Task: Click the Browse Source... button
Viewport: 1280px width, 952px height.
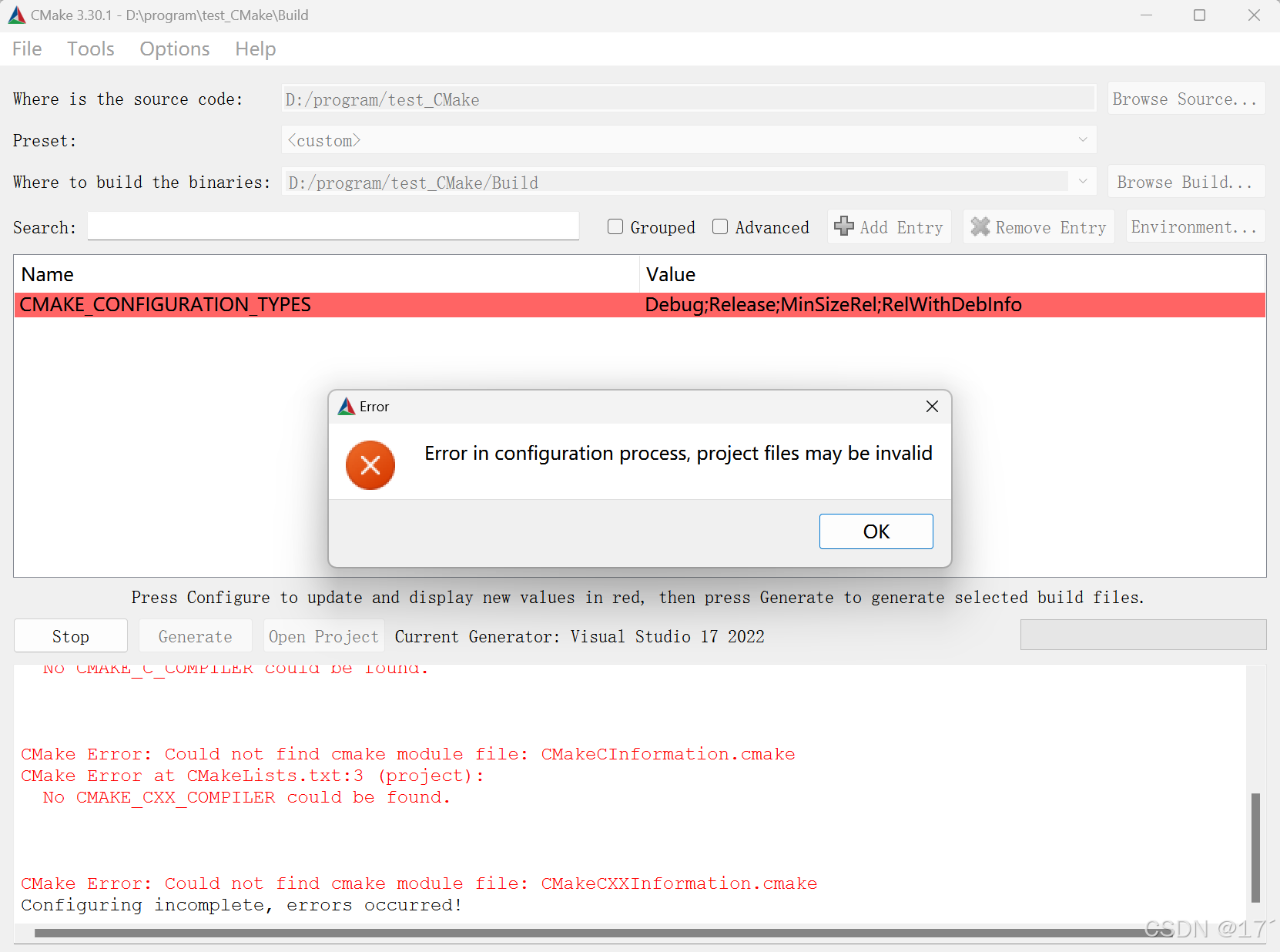Action: point(1186,99)
